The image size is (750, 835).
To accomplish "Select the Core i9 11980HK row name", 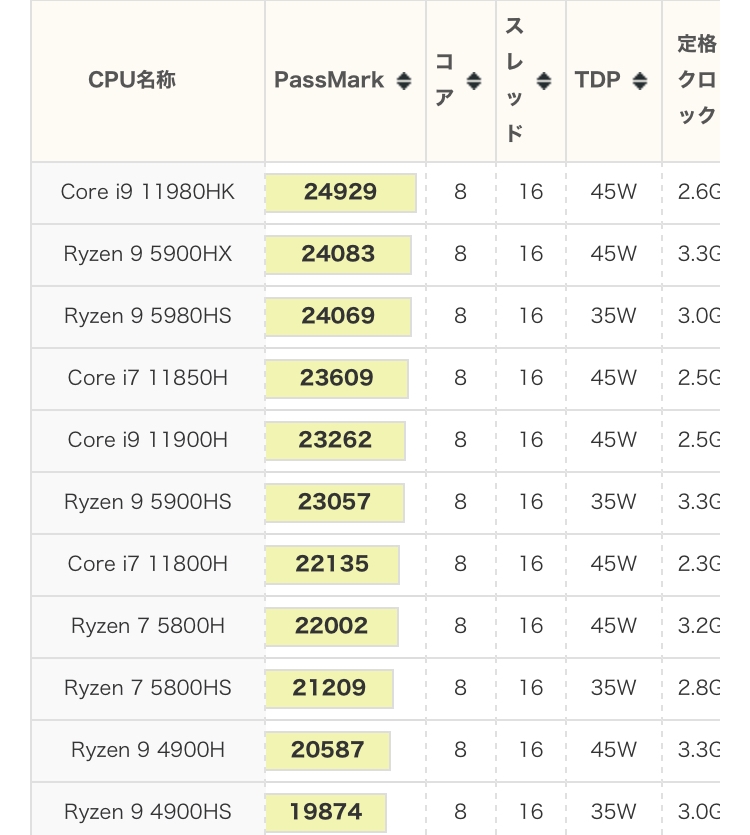I will [x=148, y=192].
